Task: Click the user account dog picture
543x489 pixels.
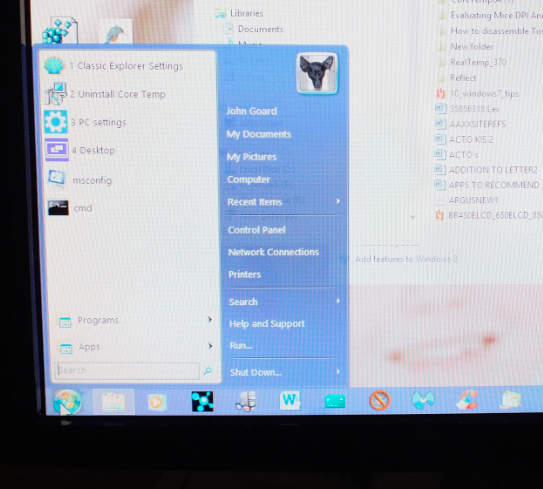Action: pos(317,73)
